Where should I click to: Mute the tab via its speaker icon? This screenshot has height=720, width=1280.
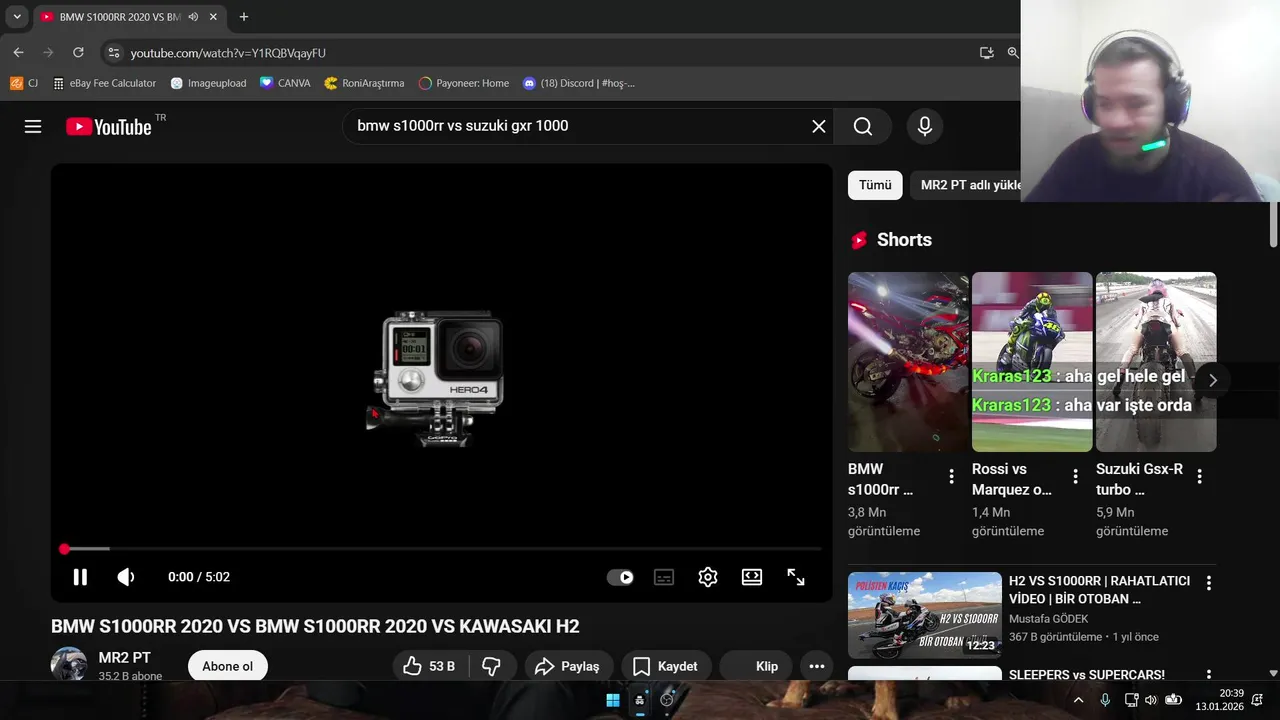tap(192, 17)
